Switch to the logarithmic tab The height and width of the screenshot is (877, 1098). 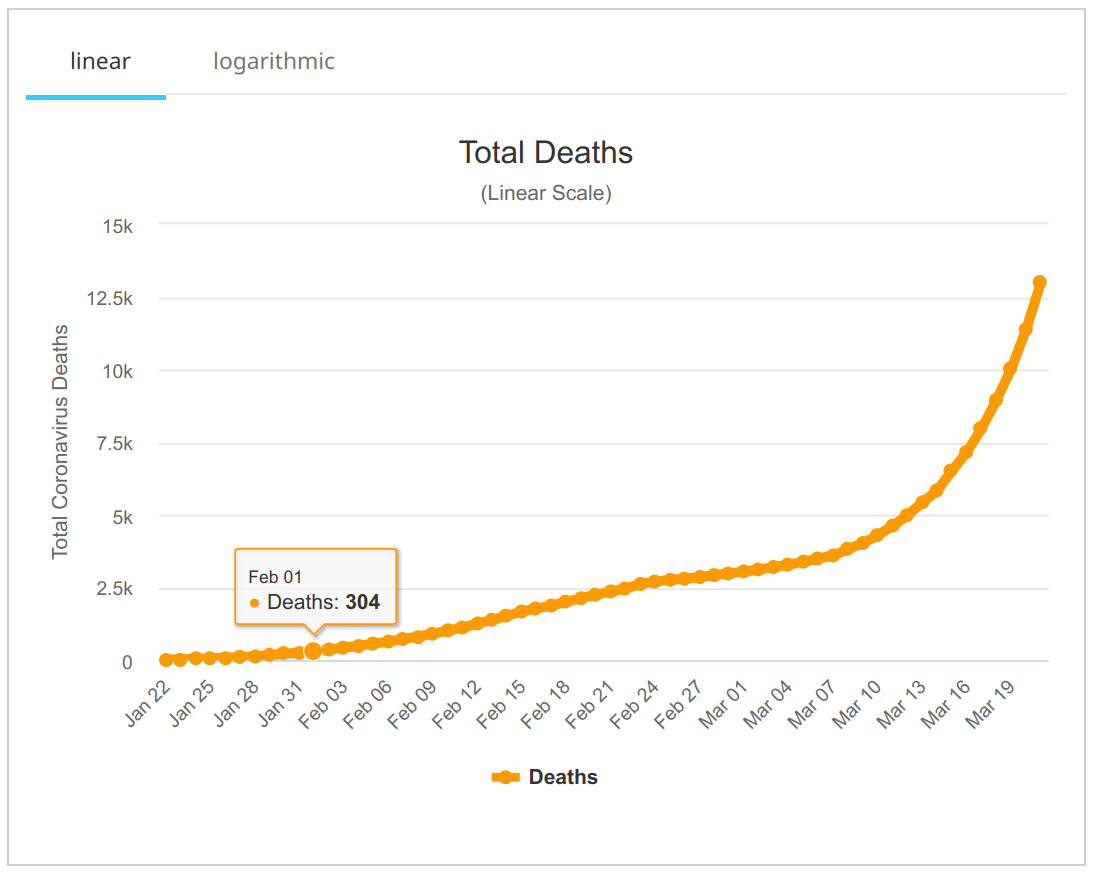273,61
